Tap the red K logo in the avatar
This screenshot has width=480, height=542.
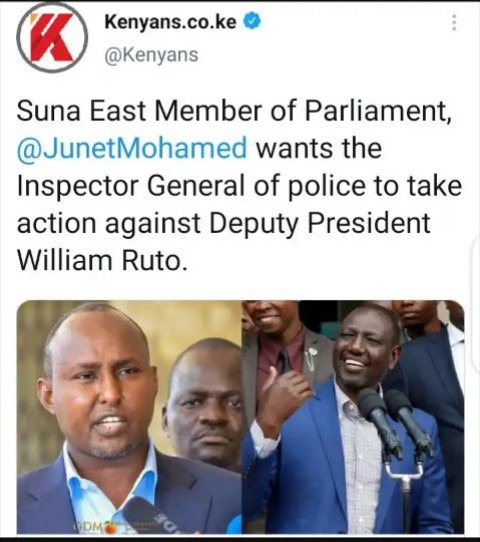(x=51, y=38)
